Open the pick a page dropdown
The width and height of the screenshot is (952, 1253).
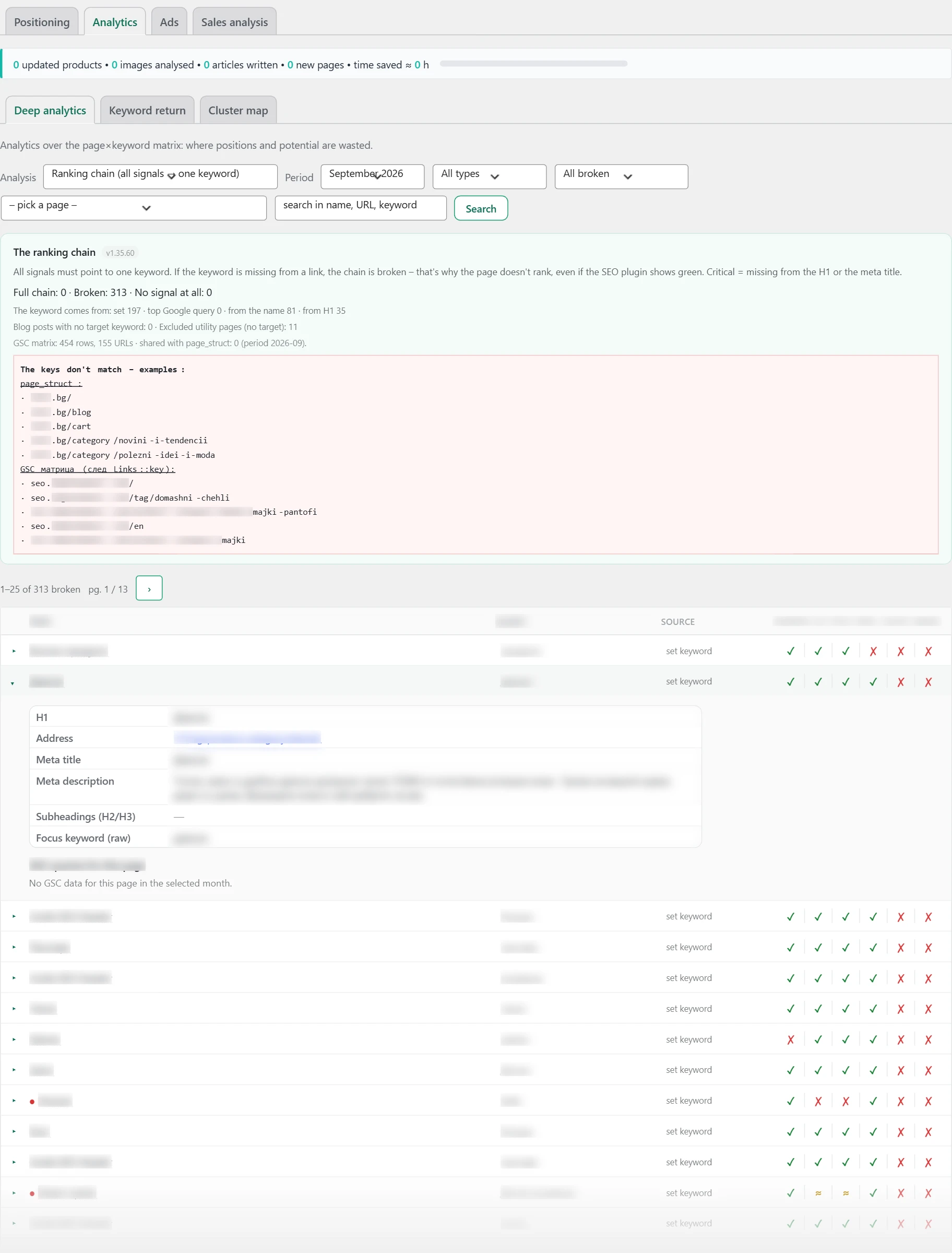click(x=134, y=207)
